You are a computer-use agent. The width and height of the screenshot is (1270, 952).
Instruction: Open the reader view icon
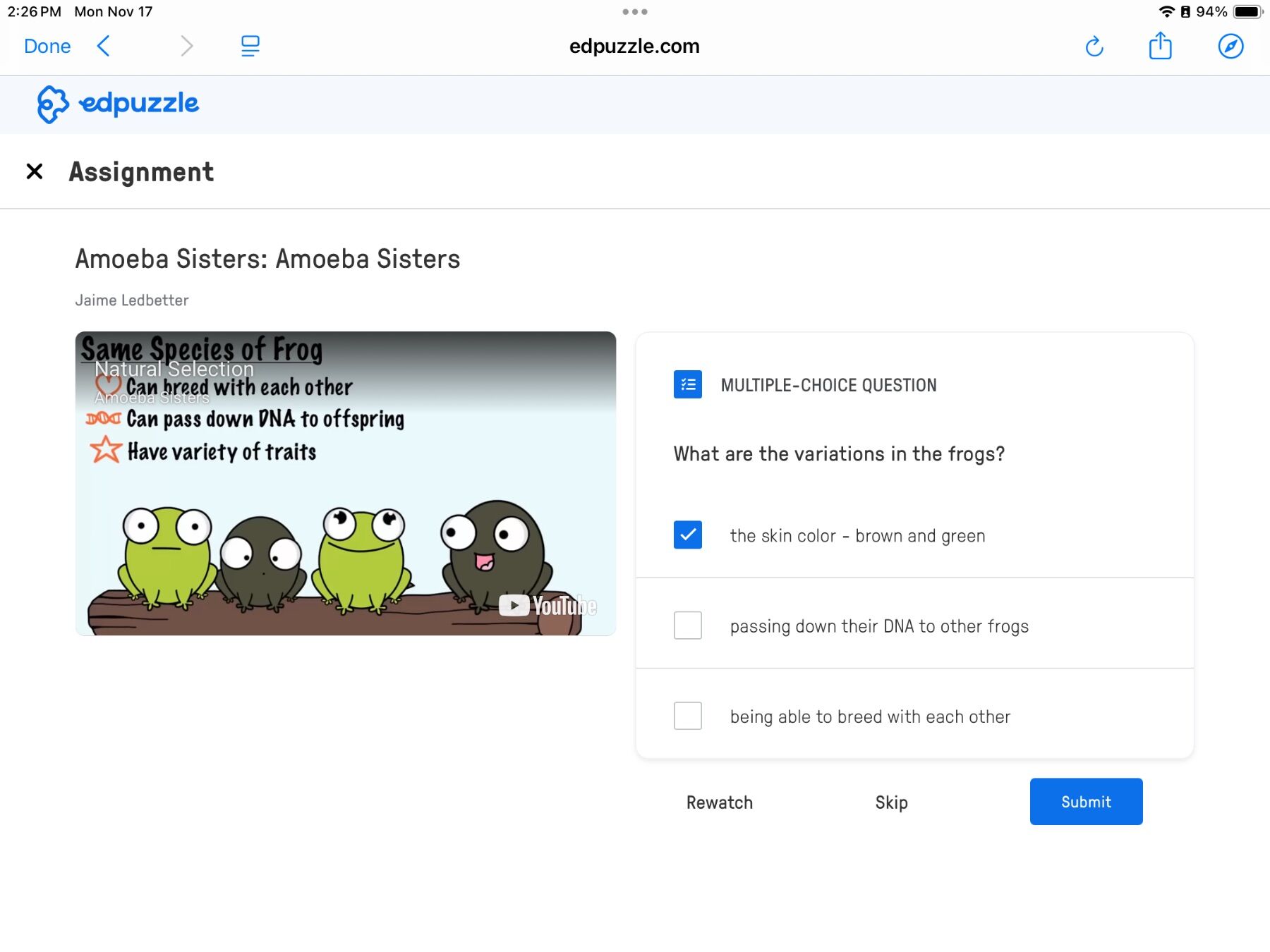click(250, 47)
